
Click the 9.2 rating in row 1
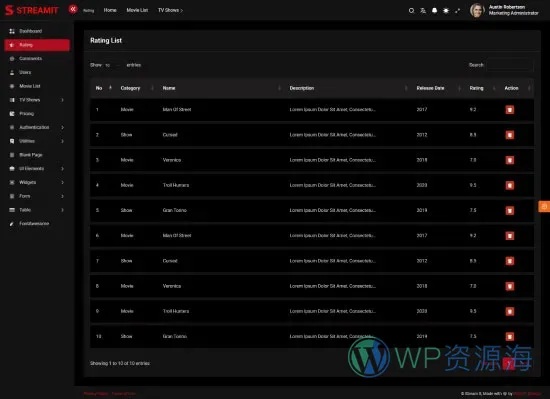tap(473, 109)
